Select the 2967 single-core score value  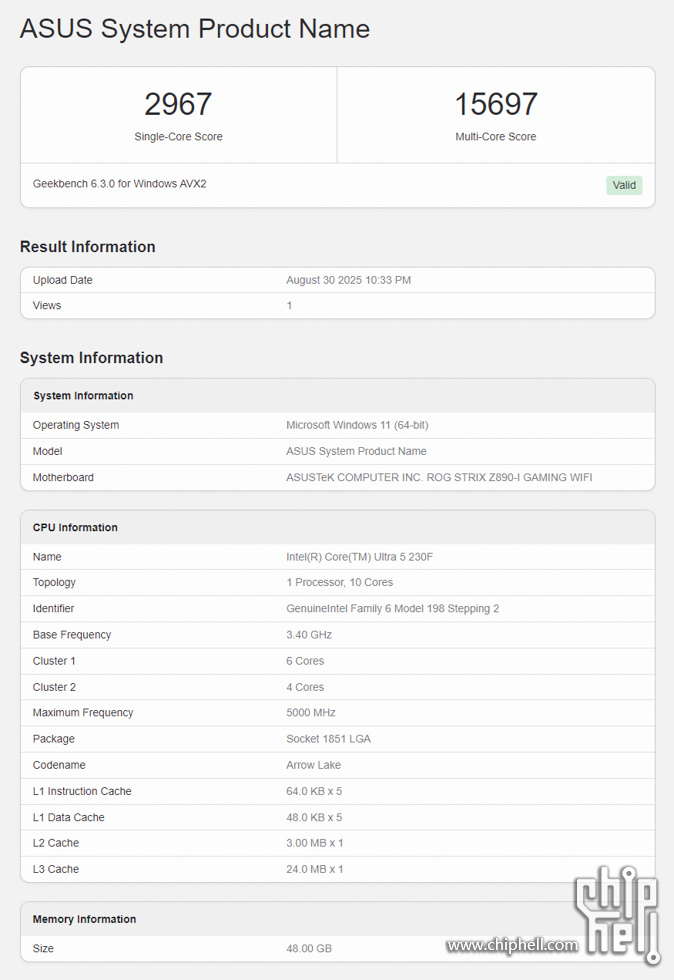178,104
